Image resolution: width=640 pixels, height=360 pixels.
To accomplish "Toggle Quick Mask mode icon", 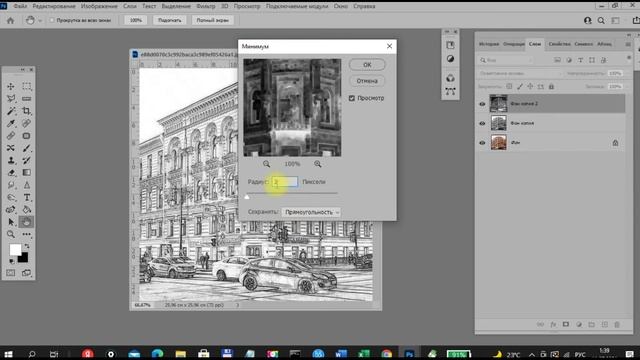I will (11, 273).
